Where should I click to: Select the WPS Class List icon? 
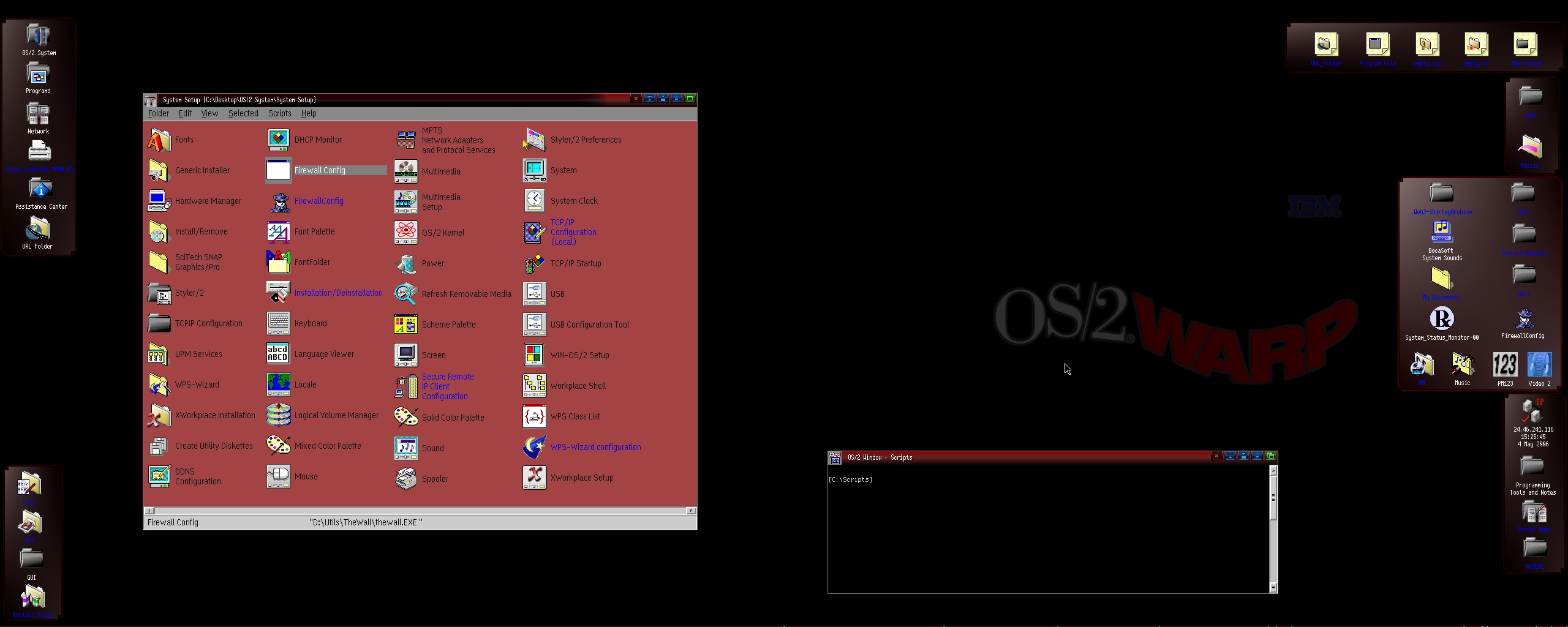534,416
